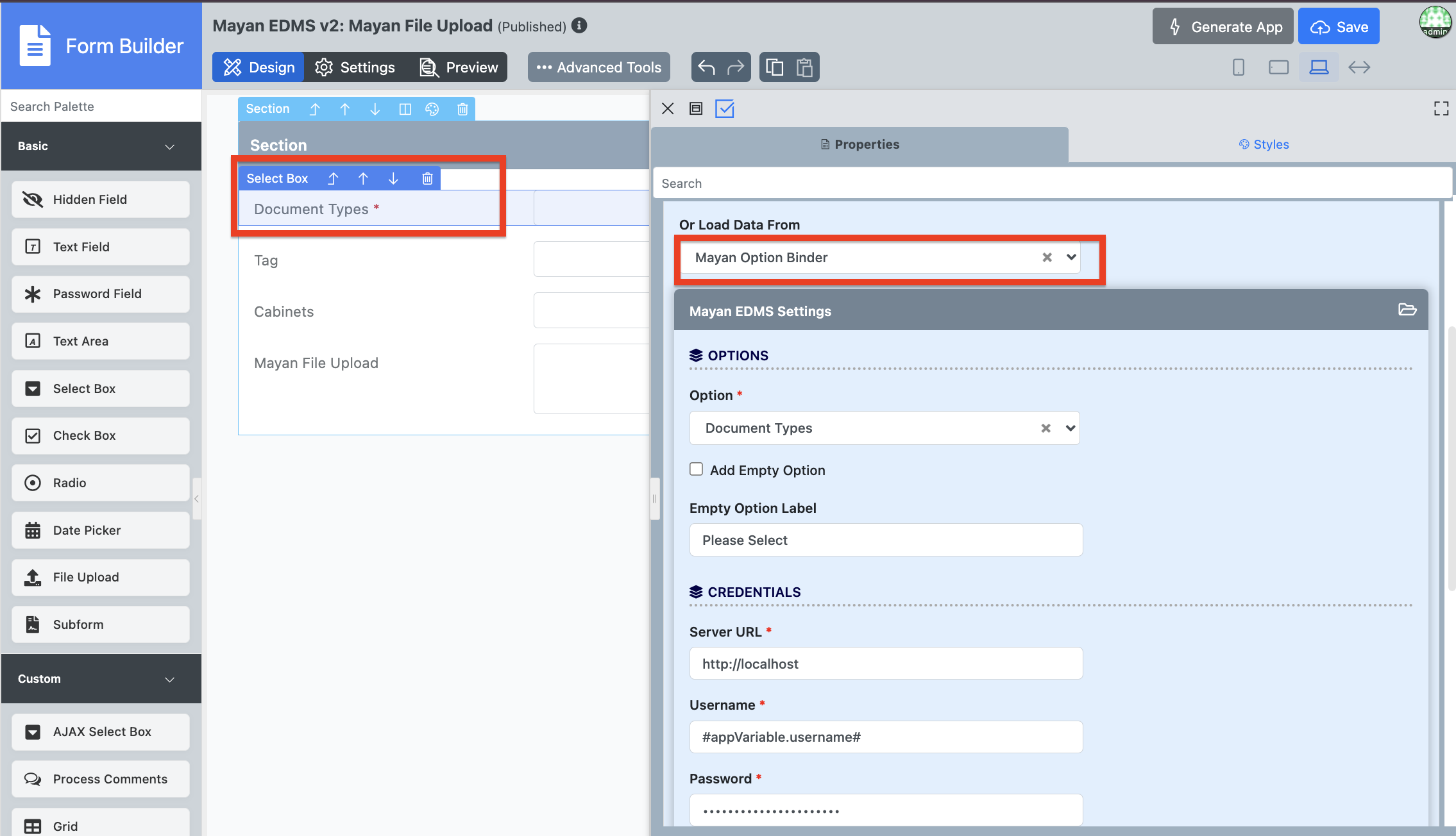
Task: Click the admin user avatar
Action: click(x=1435, y=22)
